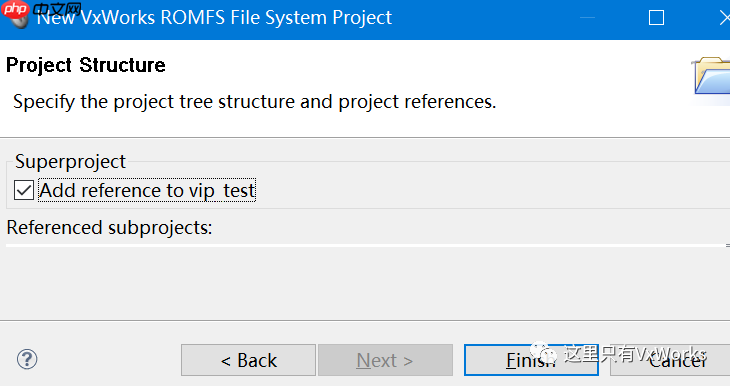
Task: Click the 'Add reference to vip_test' label text
Action: [x=147, y=190]
